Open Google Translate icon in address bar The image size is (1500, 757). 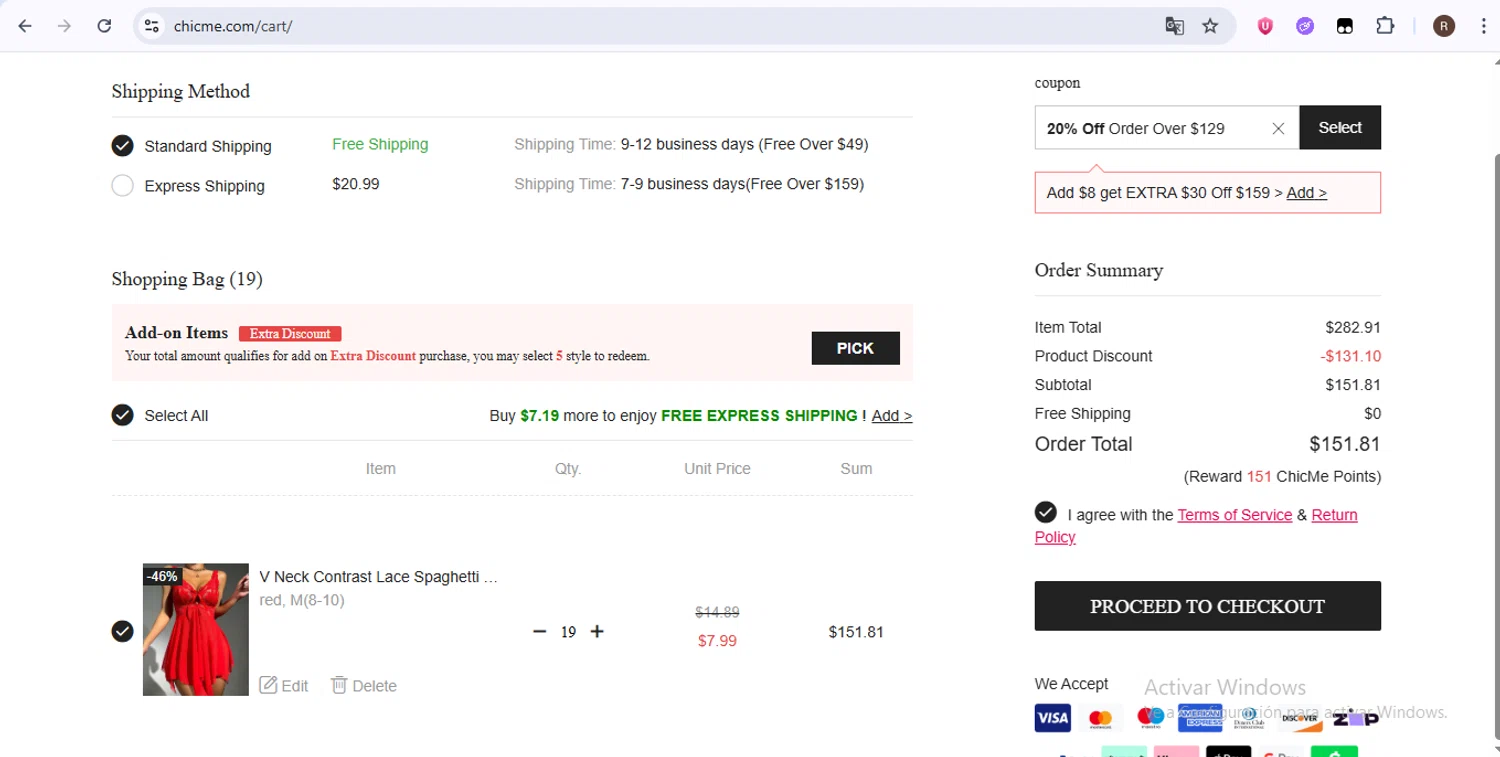(1175, 26)
